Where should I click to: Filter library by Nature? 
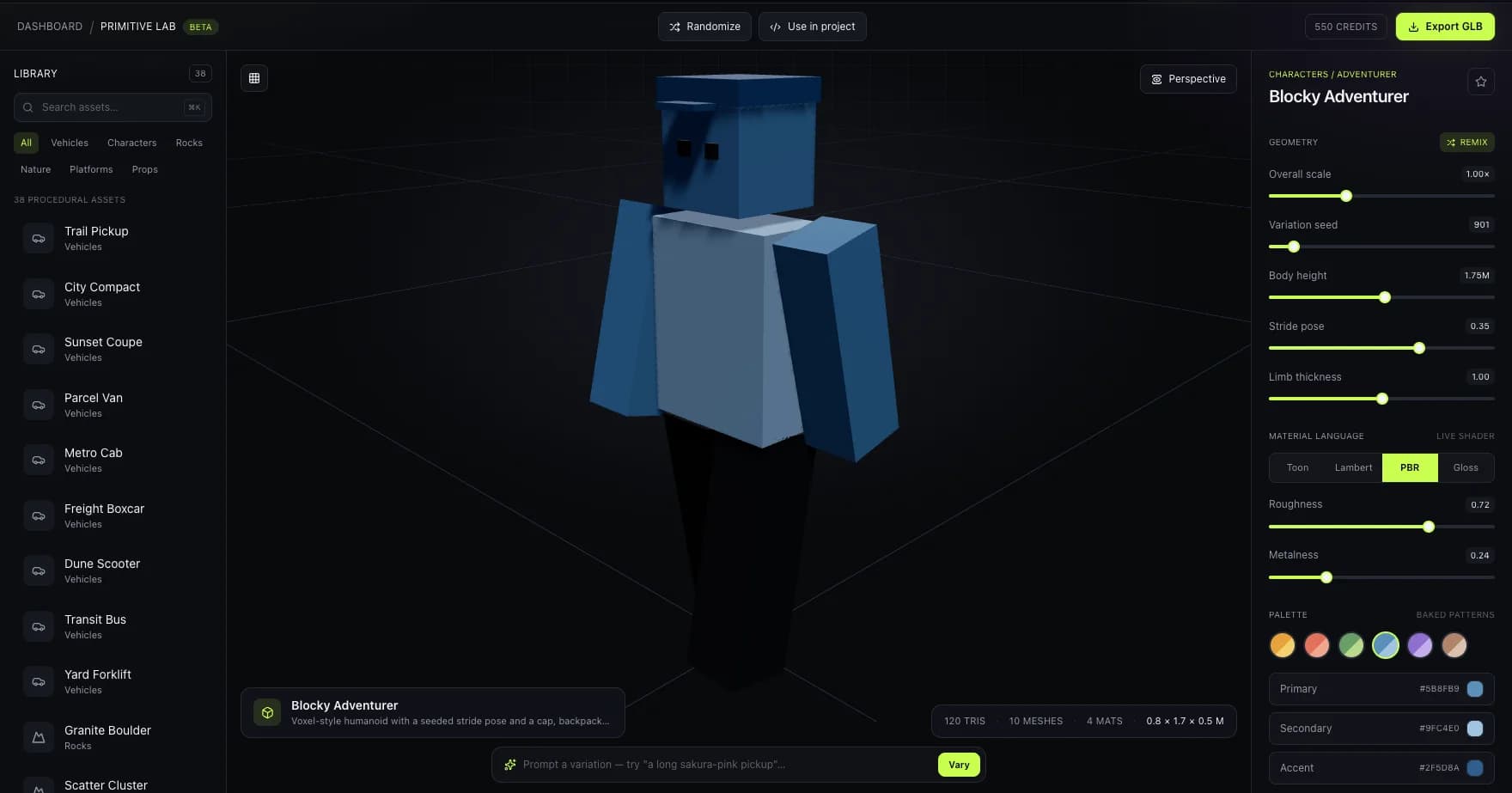(35, 169)
